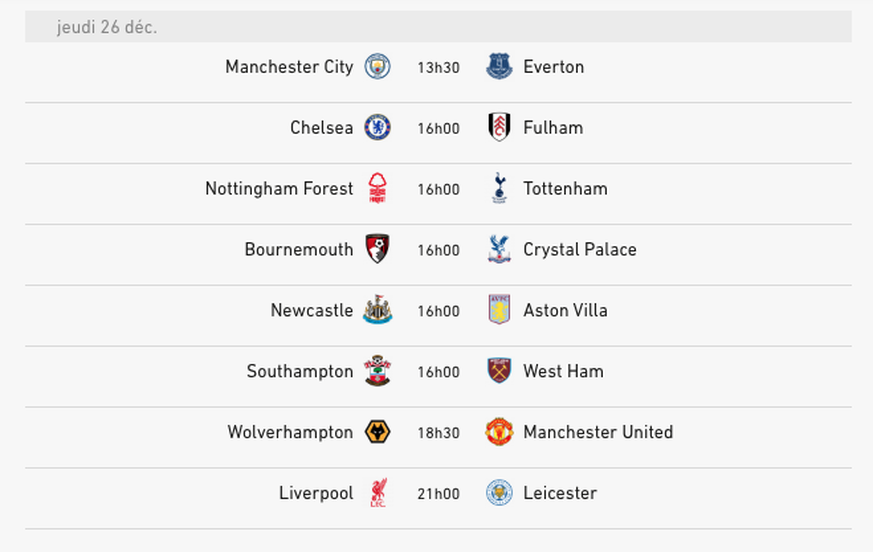The image size is (873, 552).
Task: Click the 18h30 Wolverhampton kickoff time
Action: 439,433
